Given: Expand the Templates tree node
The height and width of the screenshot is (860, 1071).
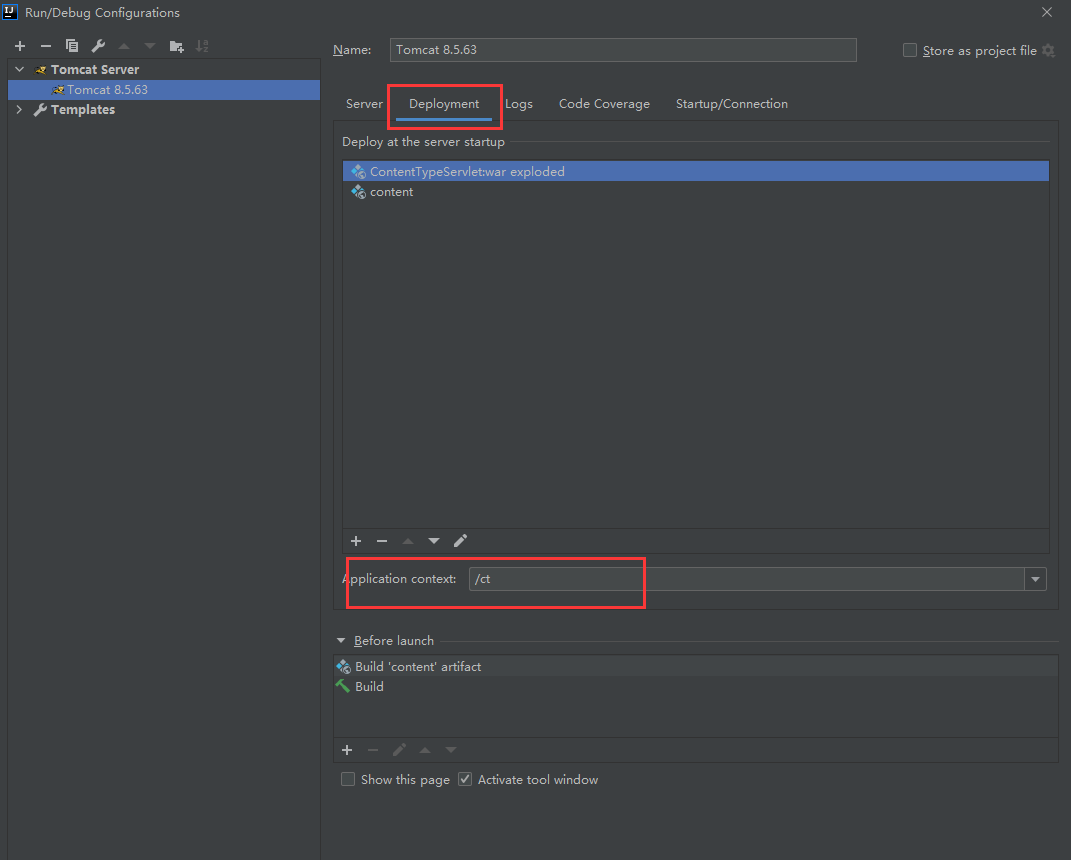Looking at the screenshot, I should pos(19,110).
